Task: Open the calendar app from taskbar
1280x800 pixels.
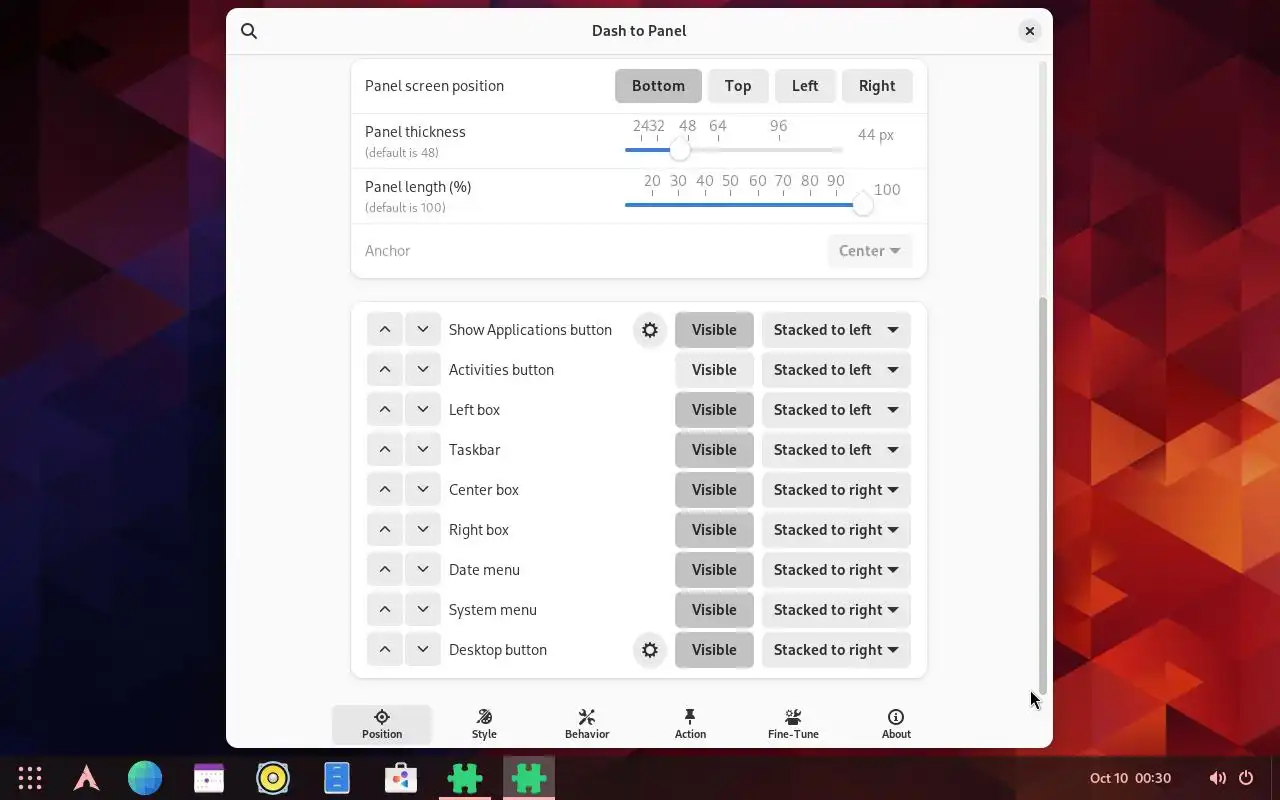Action: coord(209,778)
